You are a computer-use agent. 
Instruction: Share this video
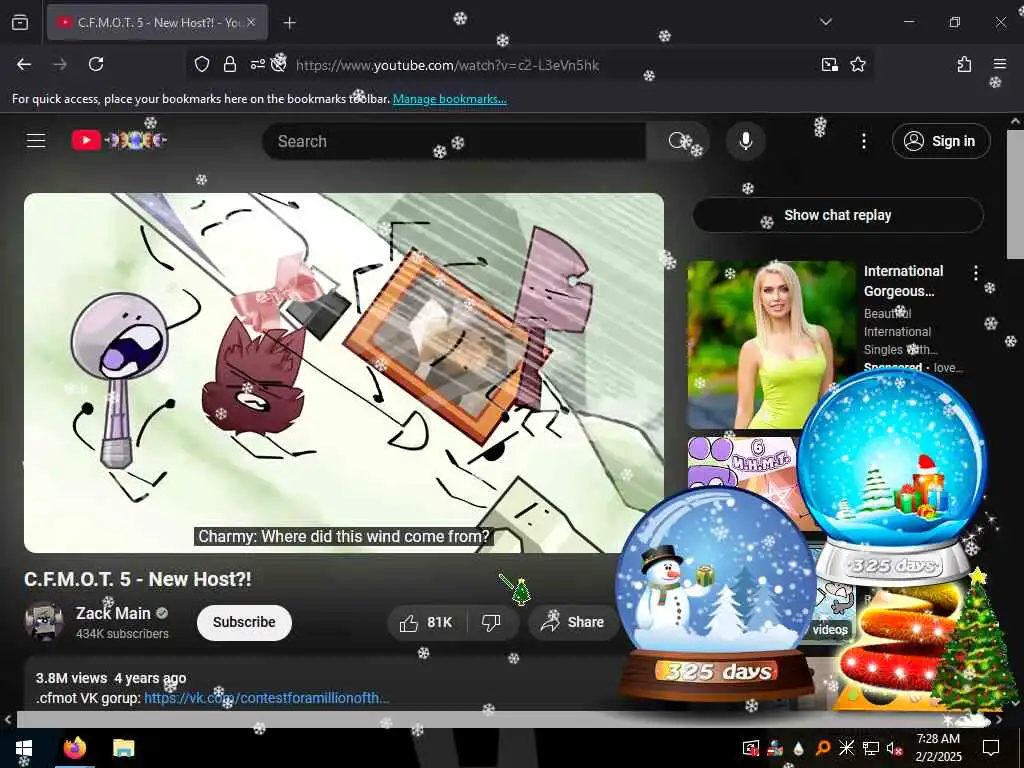click(x=573, y=622)
